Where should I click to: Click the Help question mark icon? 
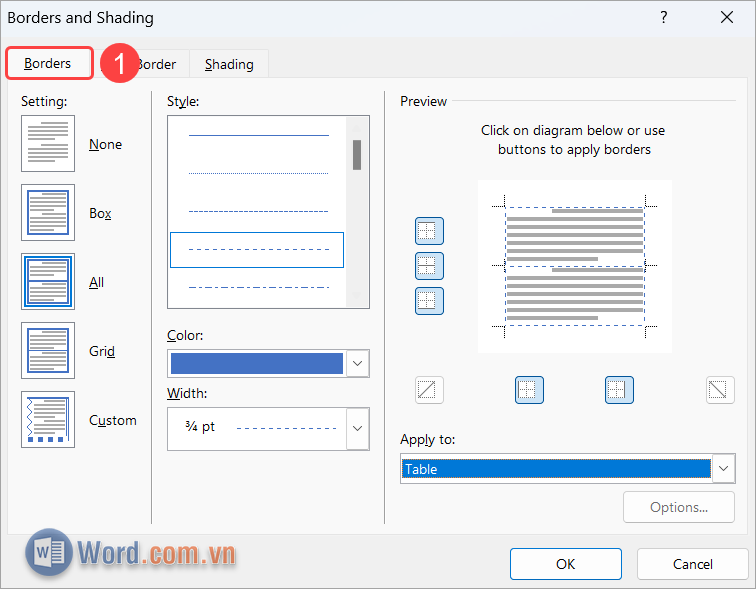664,18
